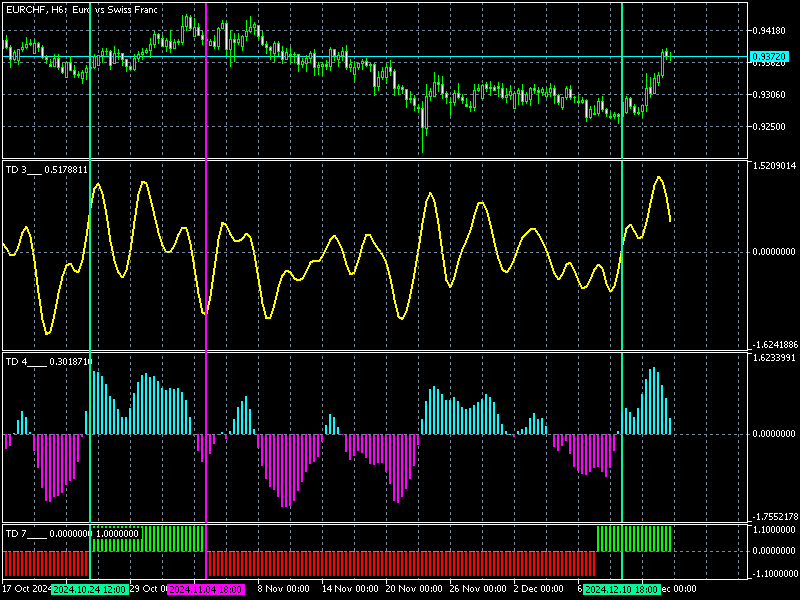Select the green 2024.10.24 12:00 date label
The image size is (800, 600).
[x=90, y=589]
